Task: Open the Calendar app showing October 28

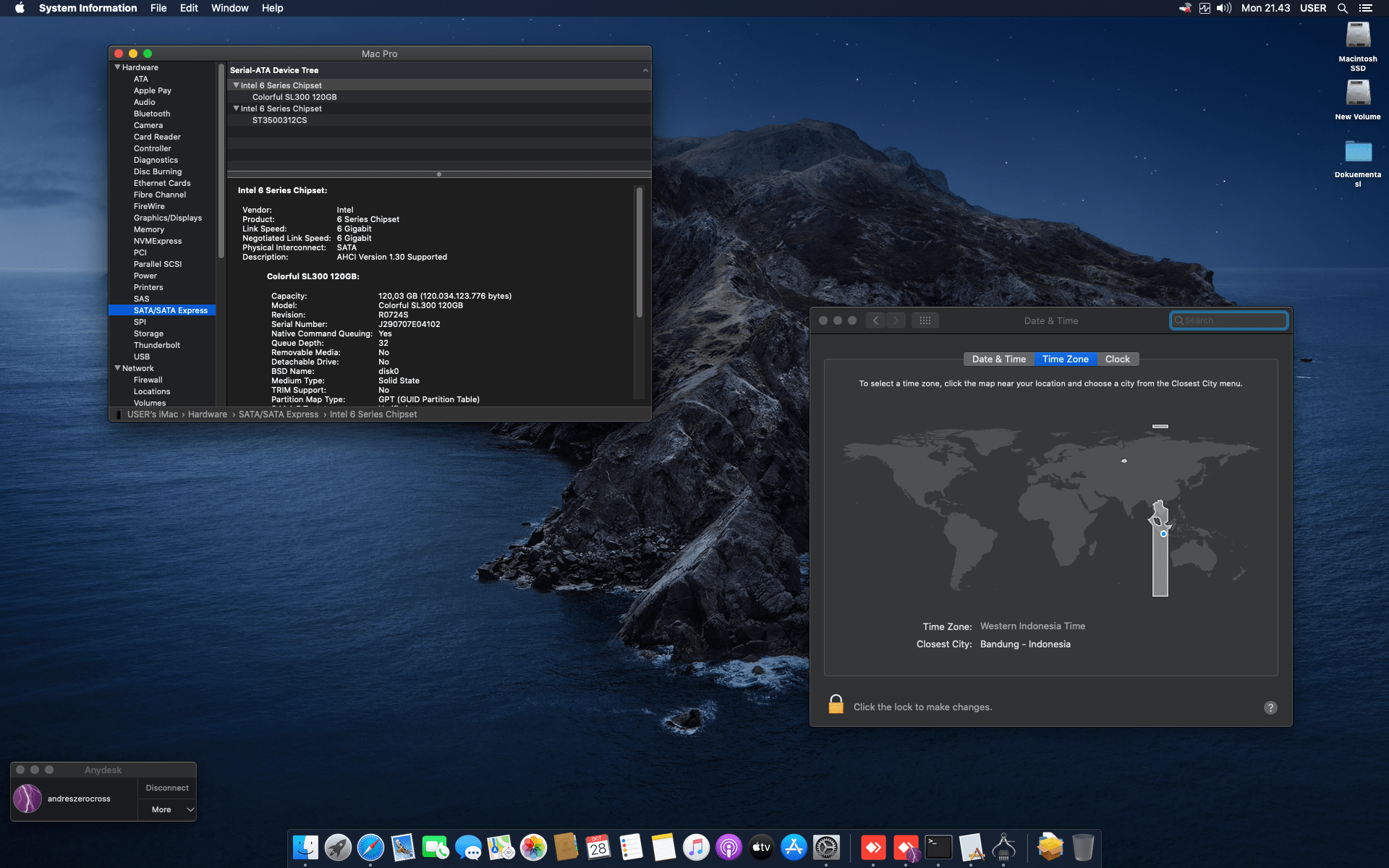Action: click(598, 846)
